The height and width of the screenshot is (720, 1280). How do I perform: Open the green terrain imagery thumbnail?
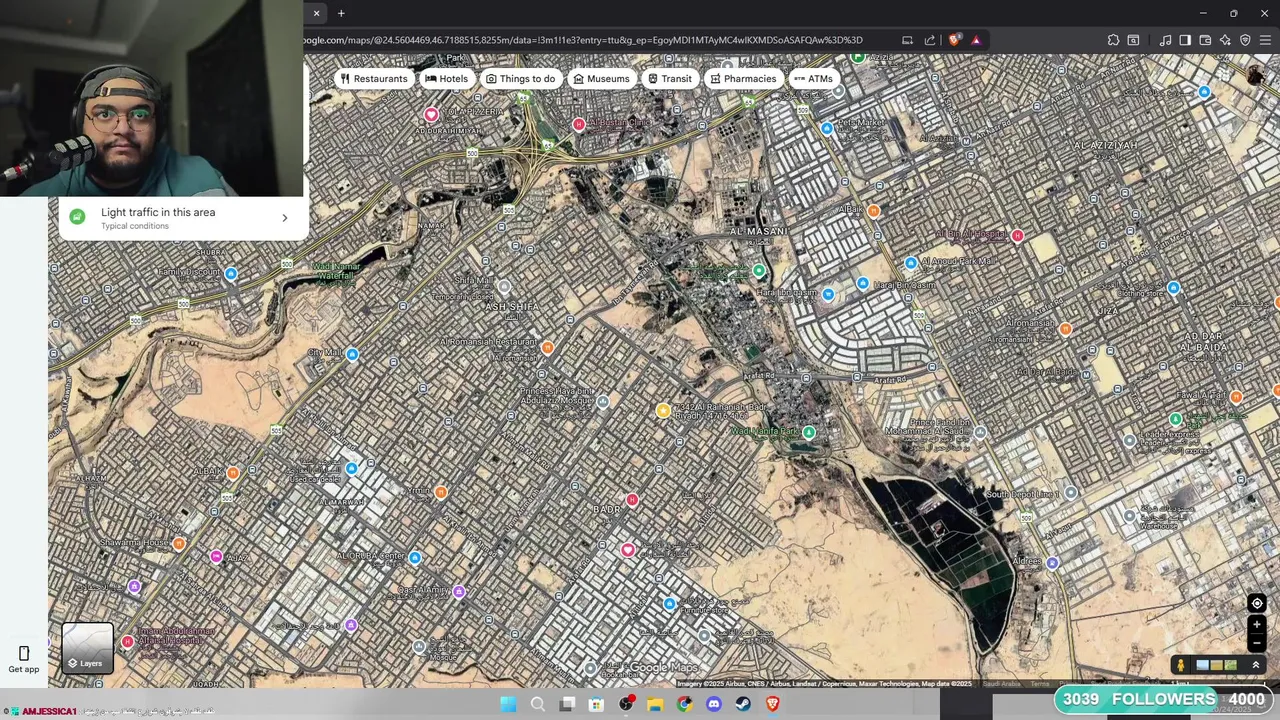coord(1230,665)
